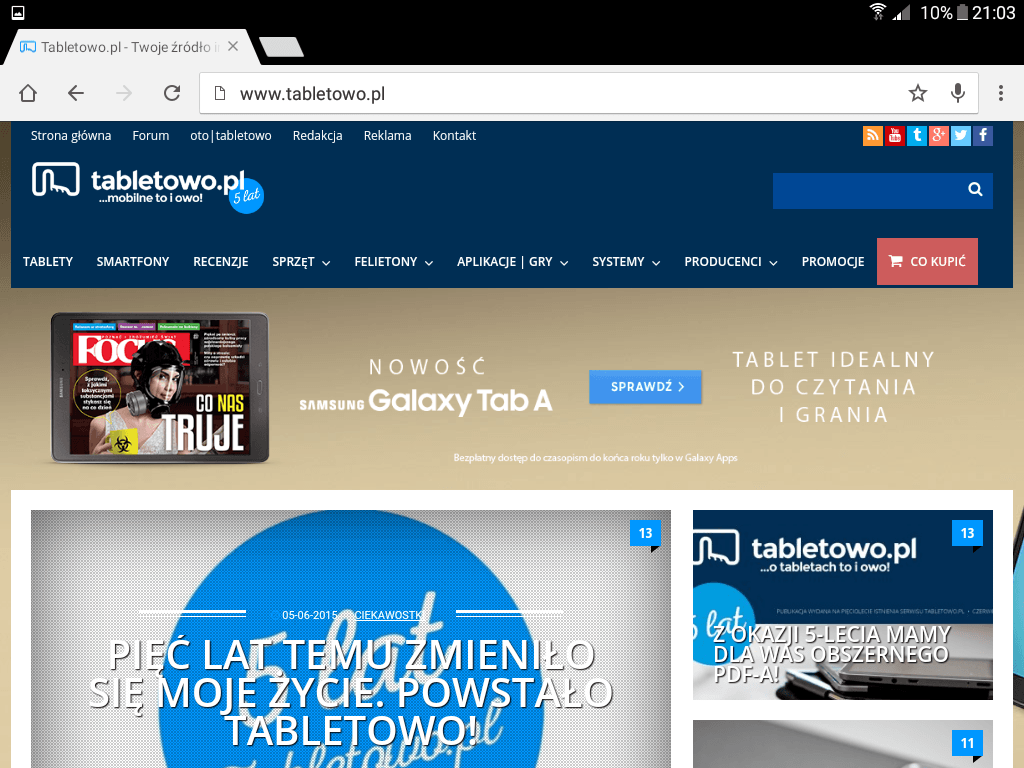Start voice search with microphone icon
Viewport: 1024px width, 768px height.
click(x=957, y=93)
